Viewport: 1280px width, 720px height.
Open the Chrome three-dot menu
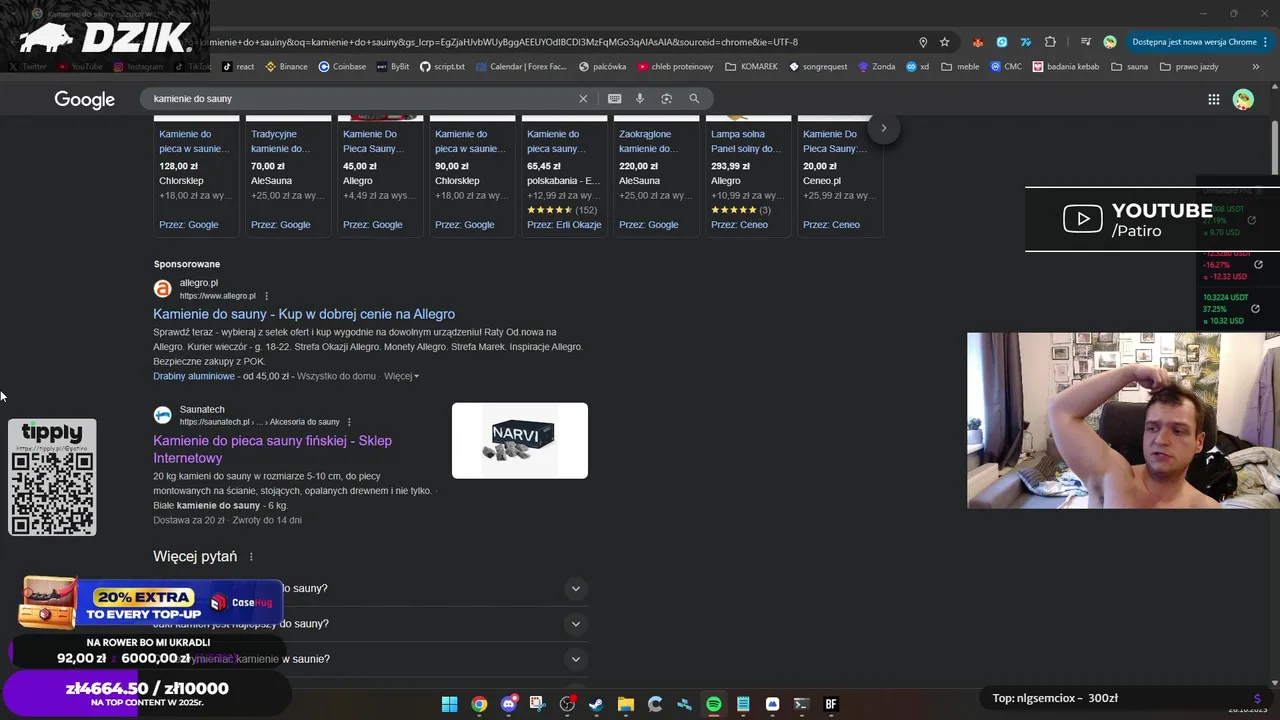point(1266,42)
